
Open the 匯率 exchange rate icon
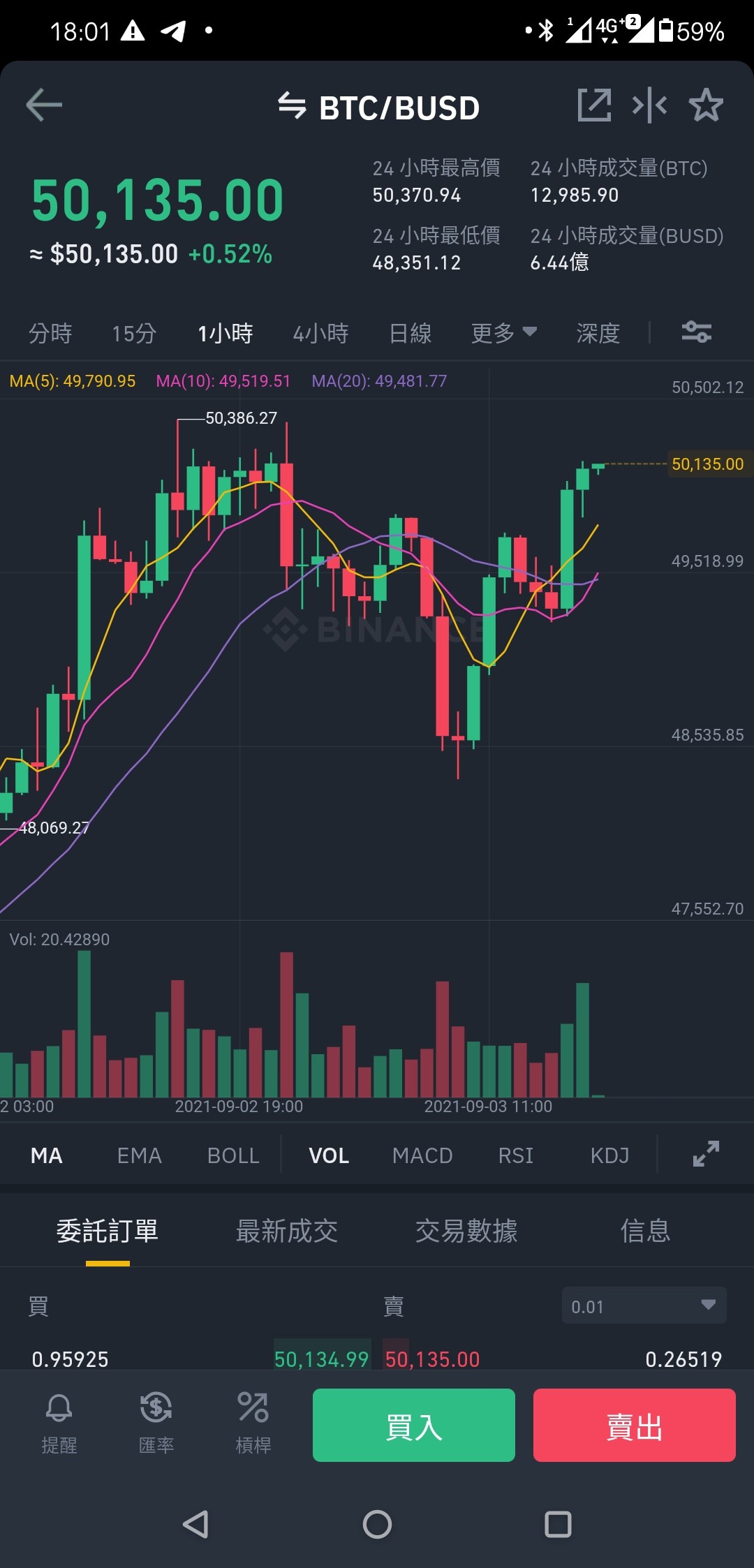(x=156, y=1424)
